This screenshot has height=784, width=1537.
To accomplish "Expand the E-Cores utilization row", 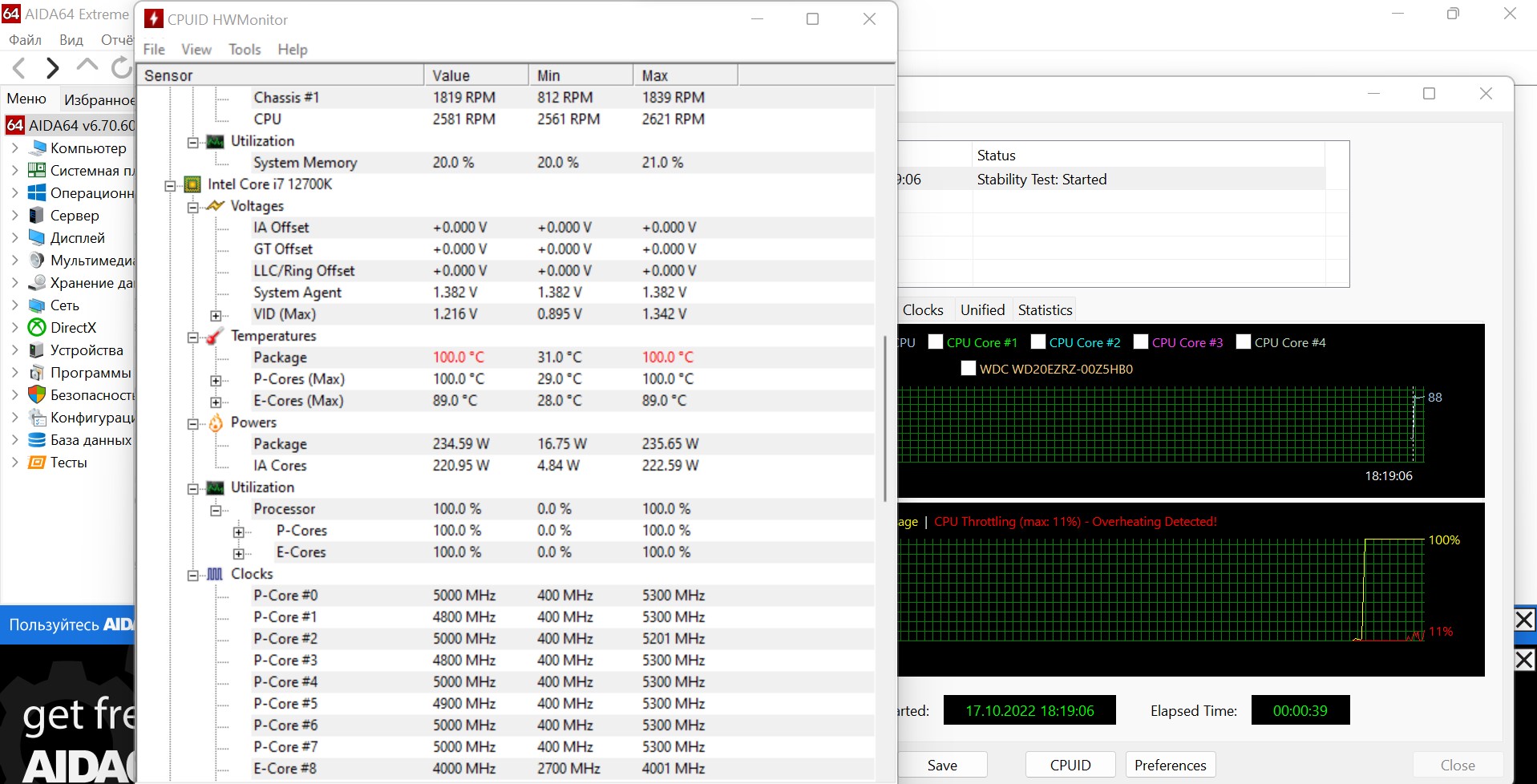I will point(238,553).
